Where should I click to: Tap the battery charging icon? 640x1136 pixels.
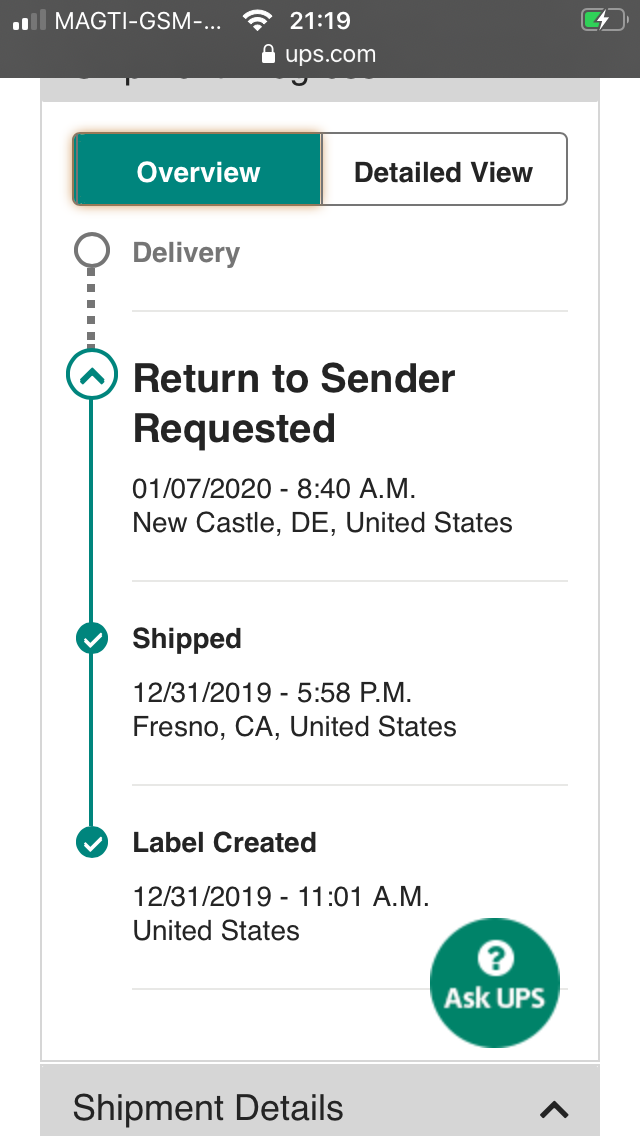tap(603, 20)
